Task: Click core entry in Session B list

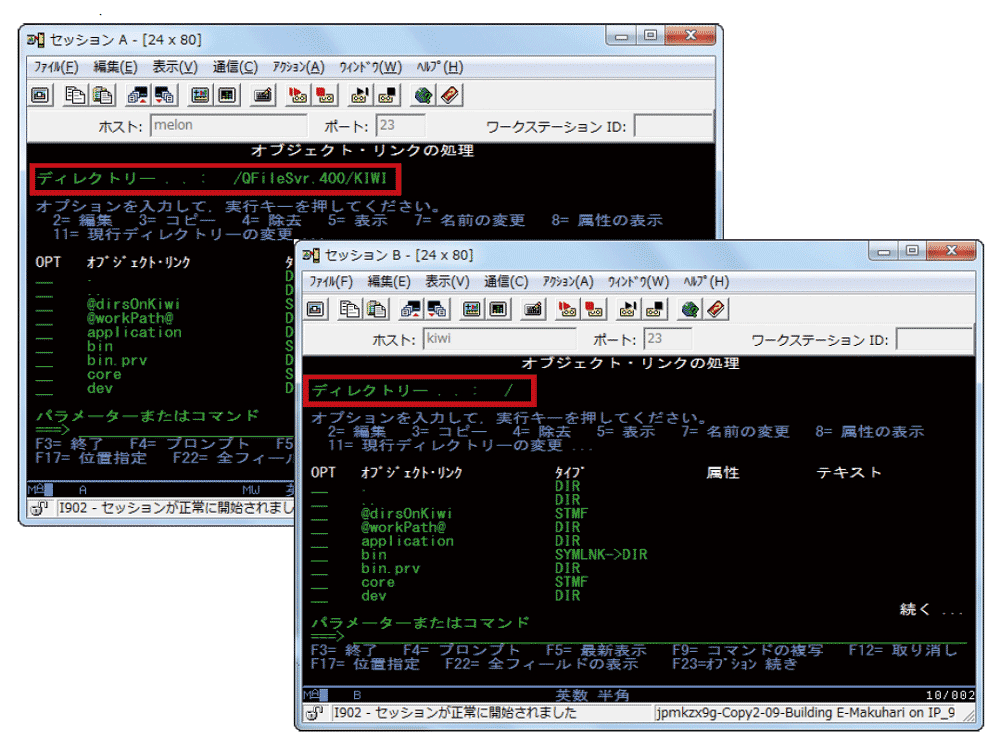Action: point(378,582)
